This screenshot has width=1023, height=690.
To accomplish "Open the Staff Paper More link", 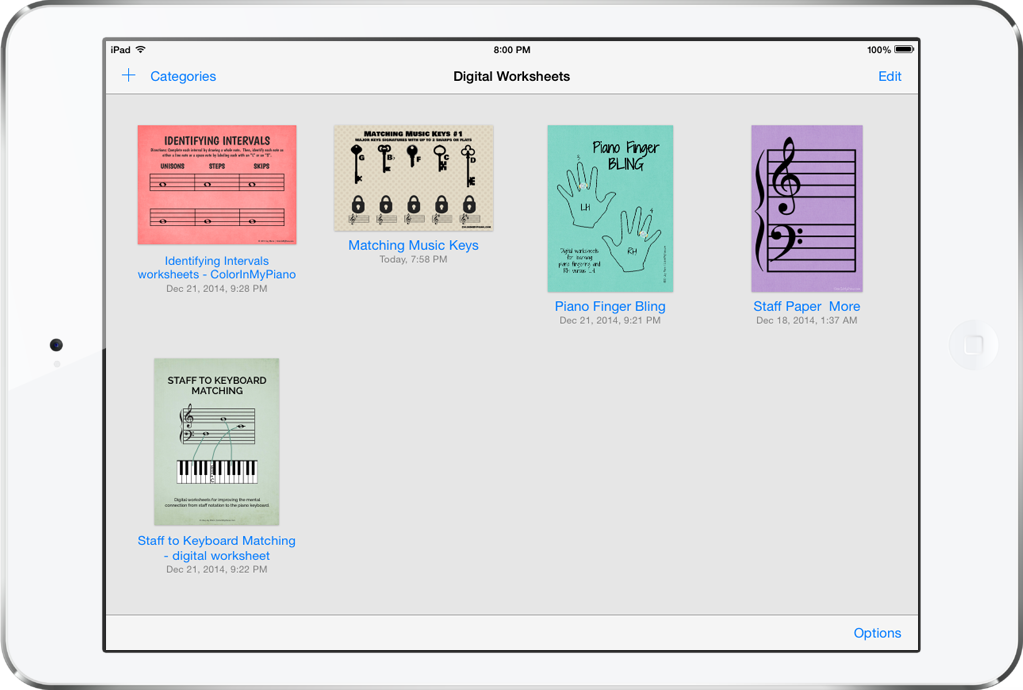I will [x=806, y=306].
